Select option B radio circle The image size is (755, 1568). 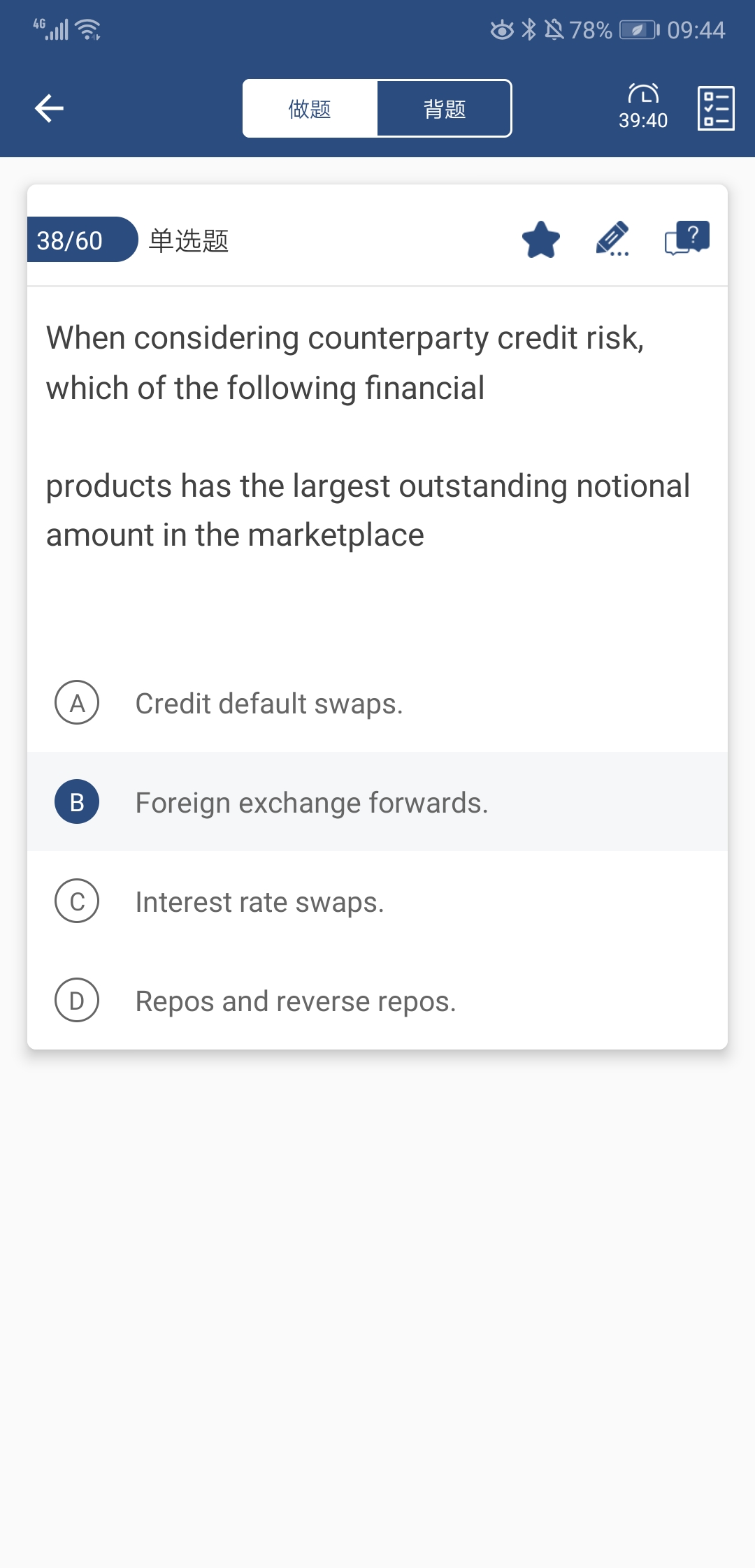(x=77, y=801)
